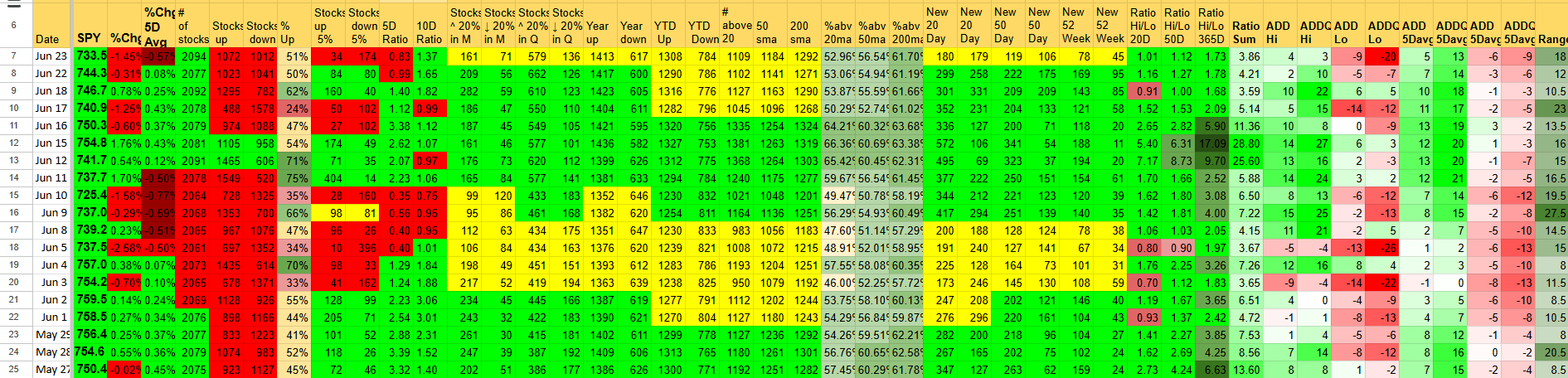Select stocks up value 1435 in Jun 4 row

point(227,265)
